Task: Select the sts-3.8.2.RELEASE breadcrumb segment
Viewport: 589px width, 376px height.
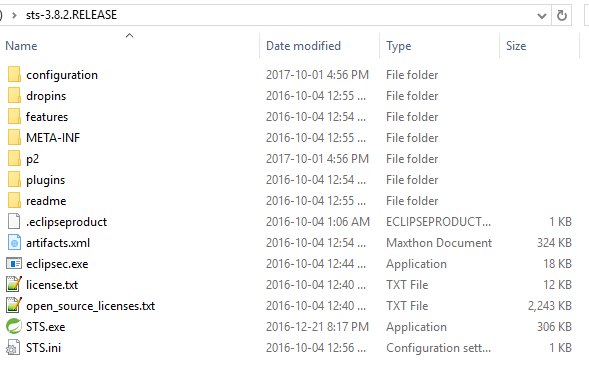Action: click(71, 15)
